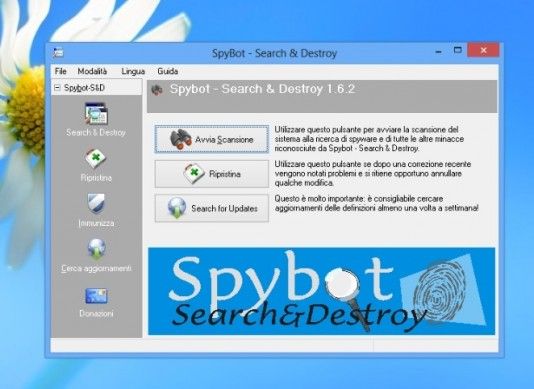This screenshot has width=534, height=389.
Task: Open the Ripristina sidebar icon
Action: pyautogui.click(x=96, y=159)
